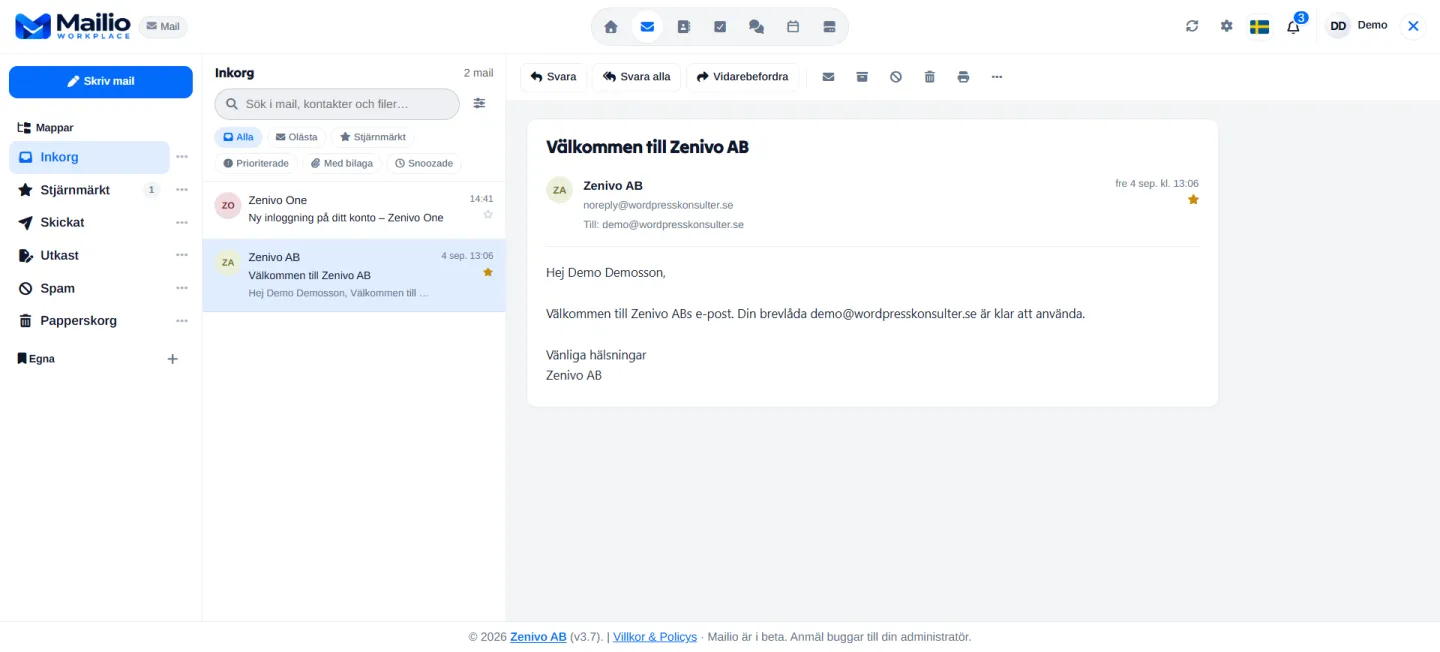Open the Chat bubbles module icon
Viewport: 1440px width, 652px height.
(x=756, y=27)
